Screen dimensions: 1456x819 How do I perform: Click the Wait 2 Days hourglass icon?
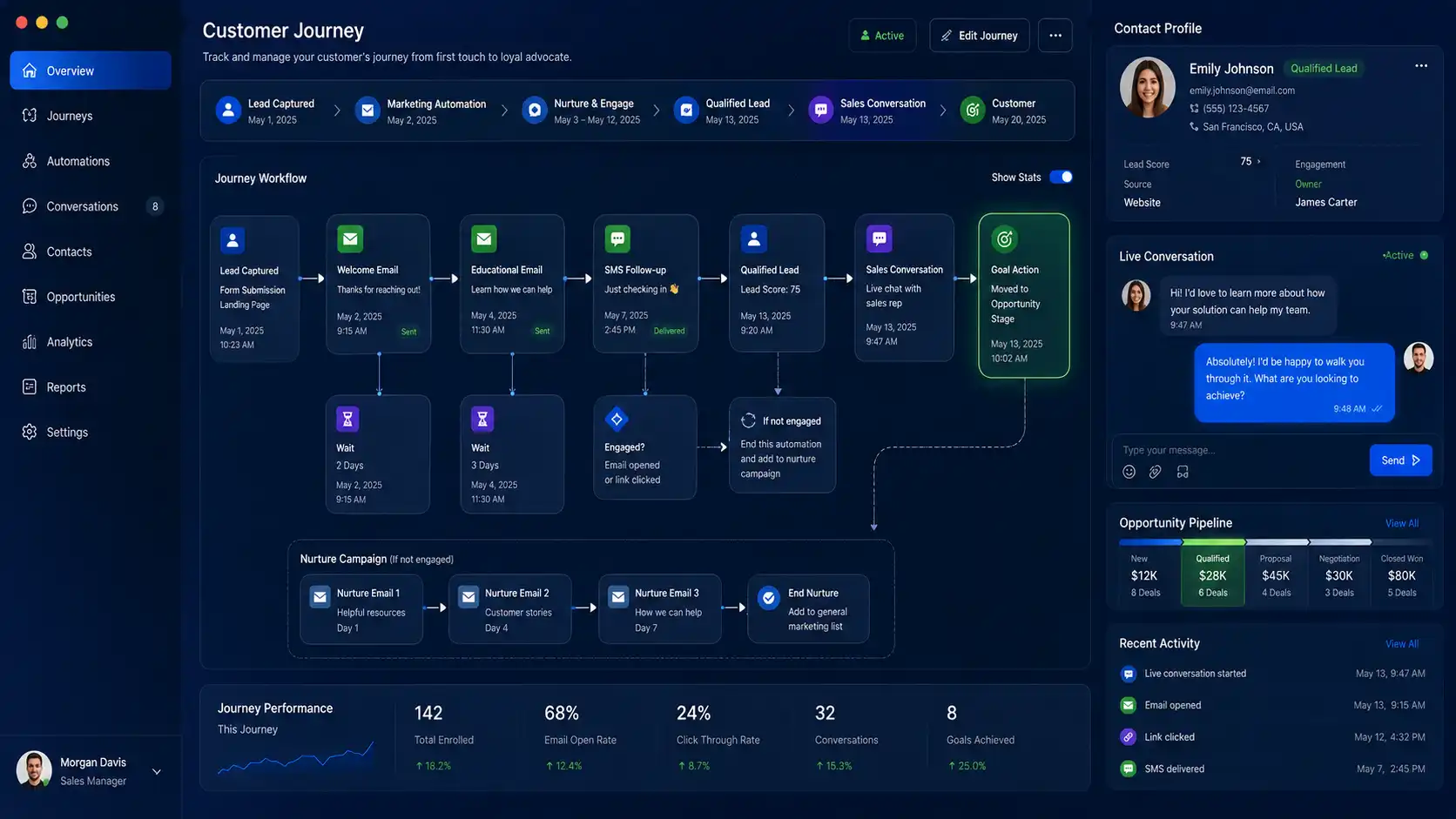(347, 420)
